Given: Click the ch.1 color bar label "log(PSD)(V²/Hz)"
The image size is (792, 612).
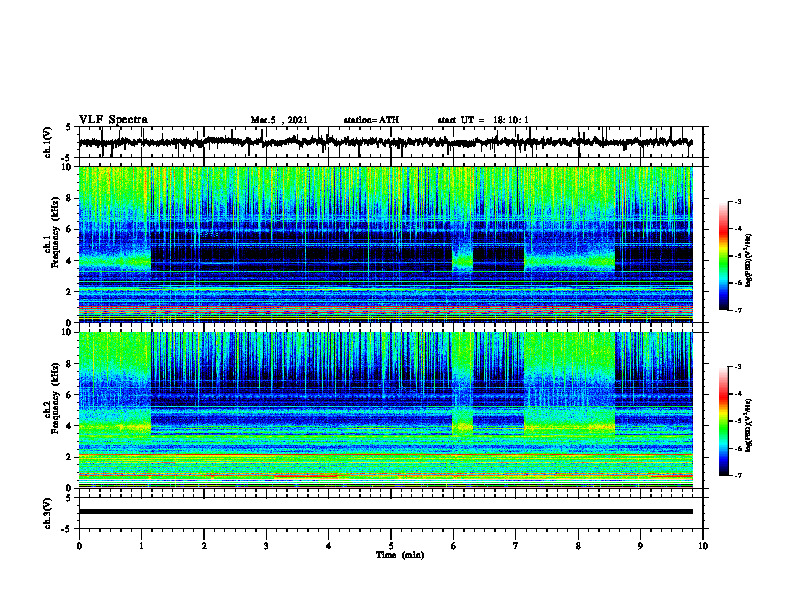Looking at the screenshot, I should 749,260.
